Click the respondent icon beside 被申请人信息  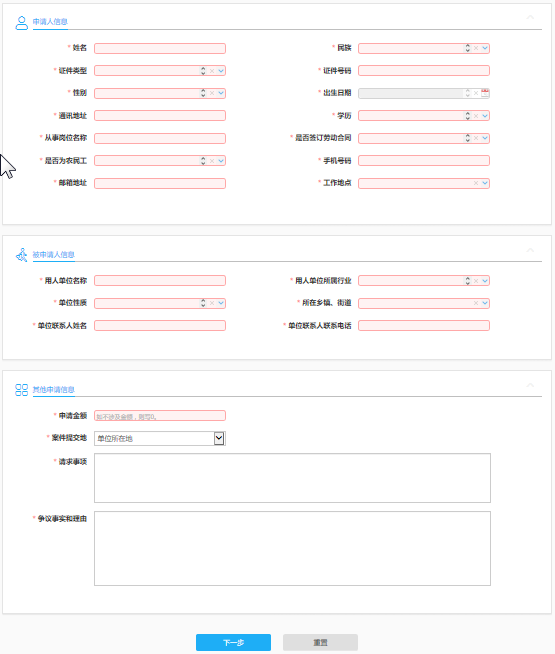click(21, 255)
